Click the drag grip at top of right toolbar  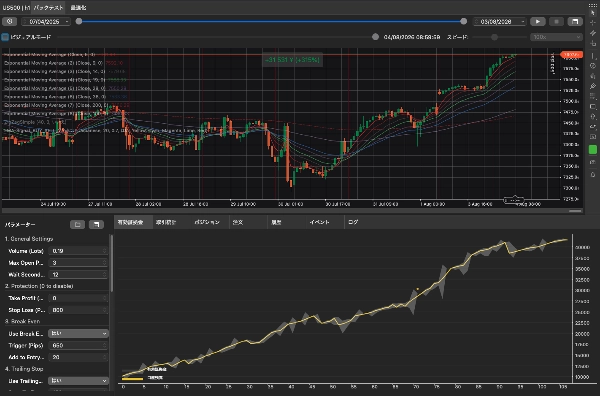(x=593, y=5)
